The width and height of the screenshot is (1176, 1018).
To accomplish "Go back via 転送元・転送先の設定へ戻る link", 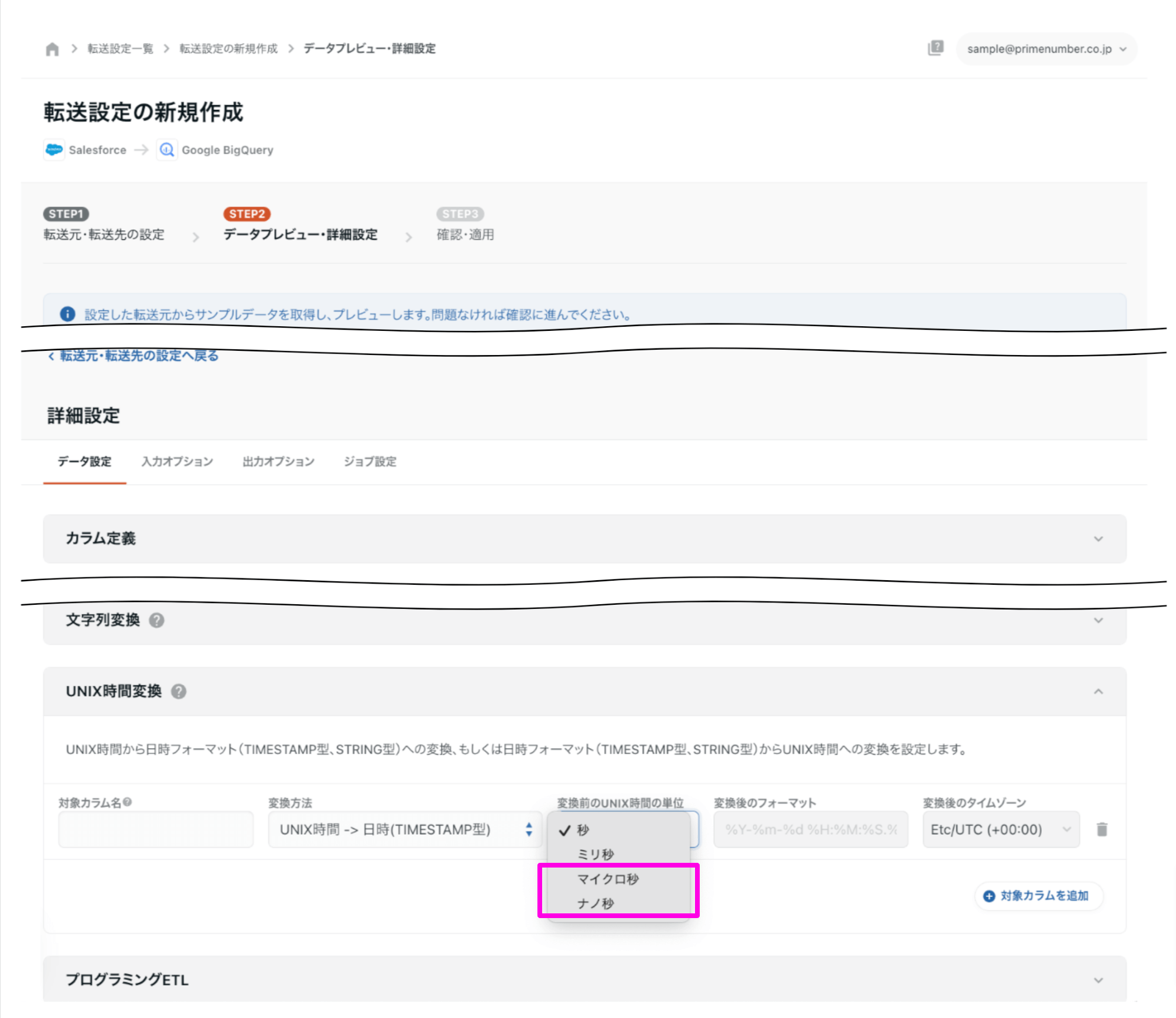I will point(133,356).
